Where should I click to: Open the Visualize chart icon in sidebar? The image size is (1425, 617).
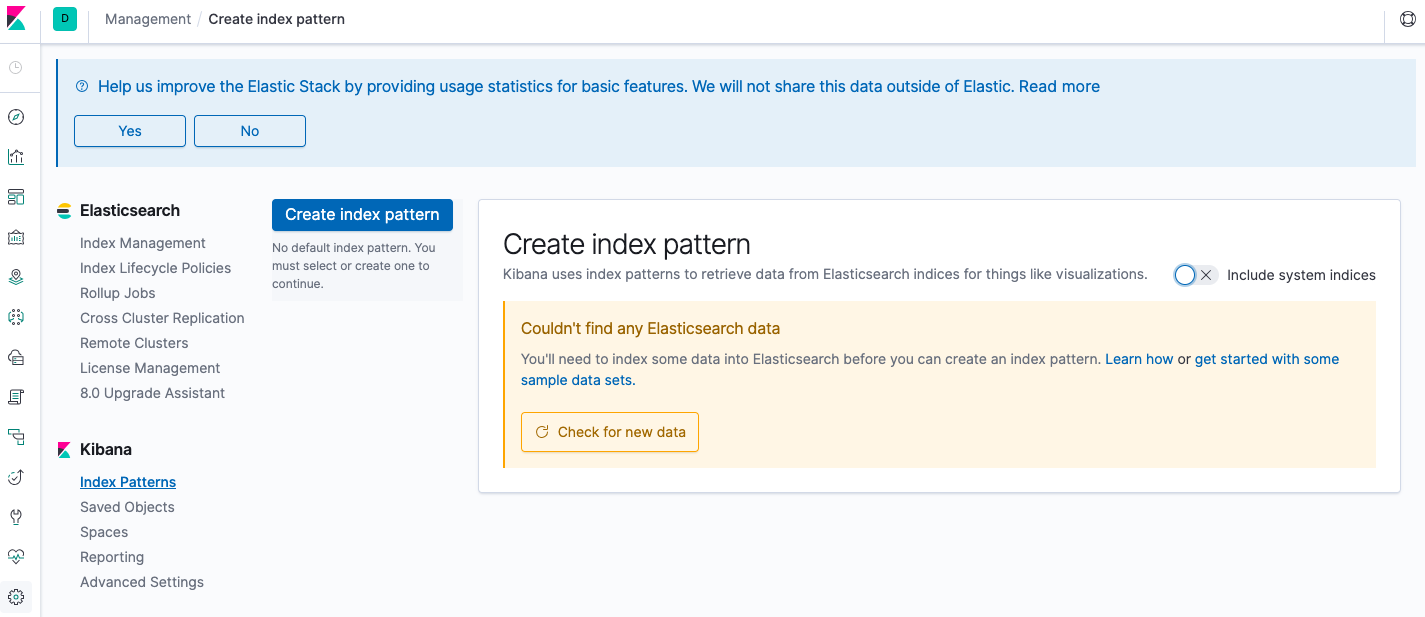[x=16, y=157]
